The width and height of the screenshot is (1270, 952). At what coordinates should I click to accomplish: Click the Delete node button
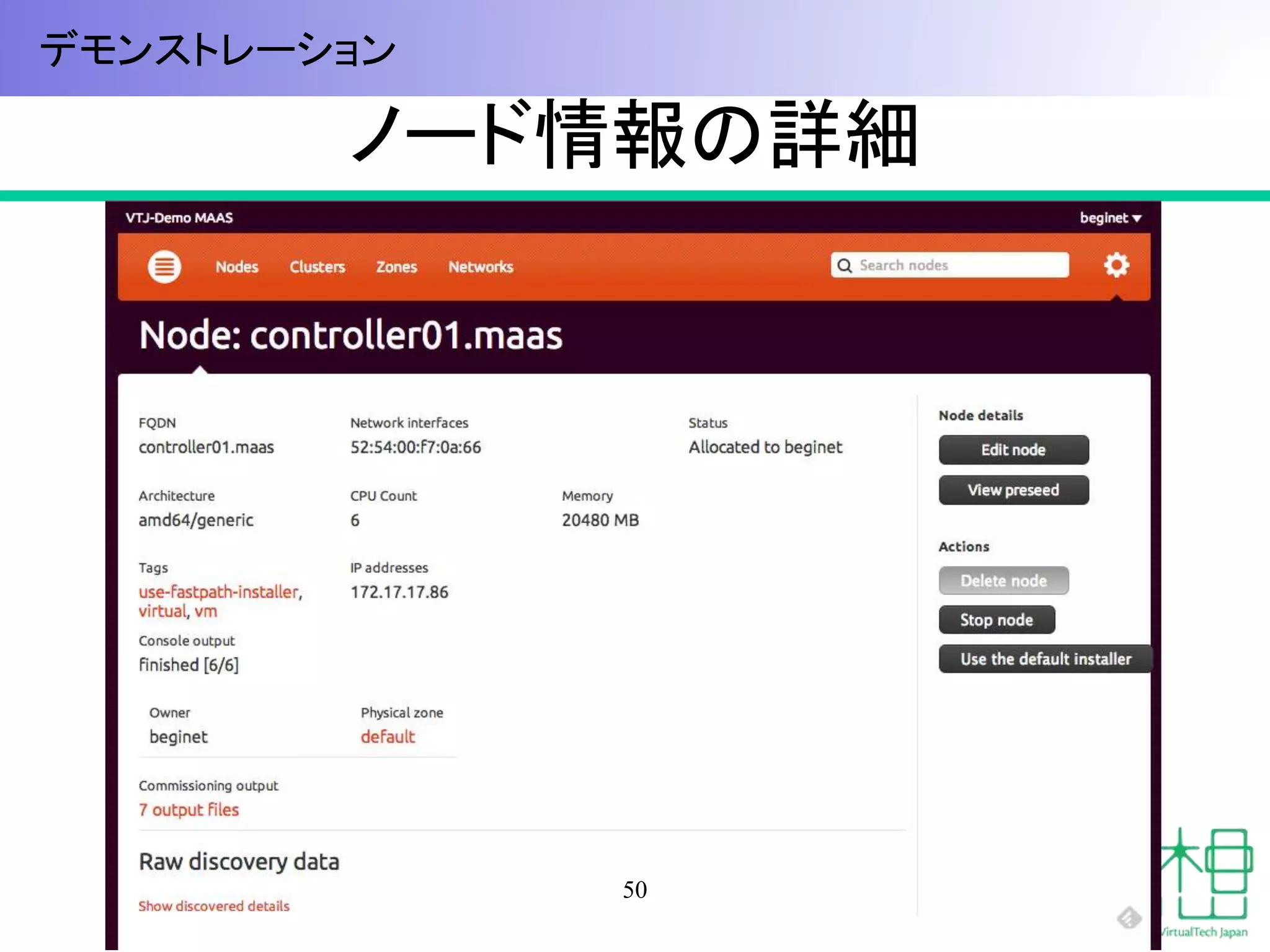tap(1003, 581)
